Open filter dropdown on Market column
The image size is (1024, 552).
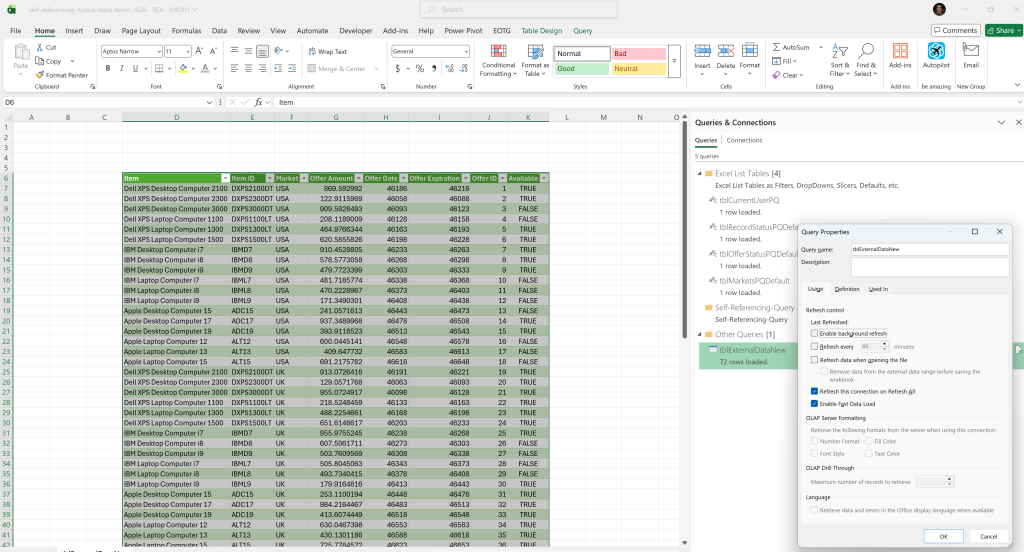tap(304, 178)
